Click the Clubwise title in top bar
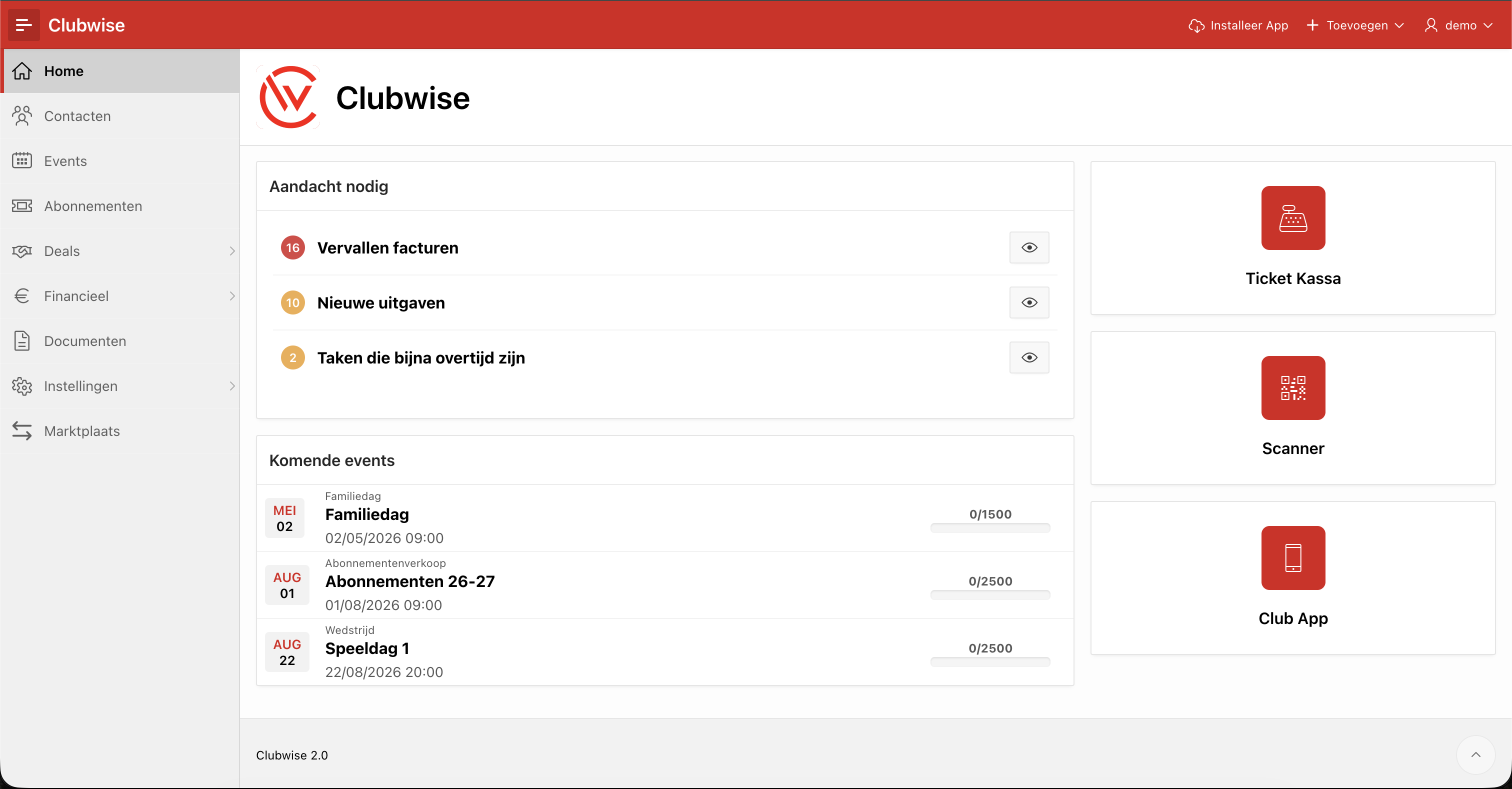The height and width of the screenshot is (789, 1512). click(x=86, y=25)
